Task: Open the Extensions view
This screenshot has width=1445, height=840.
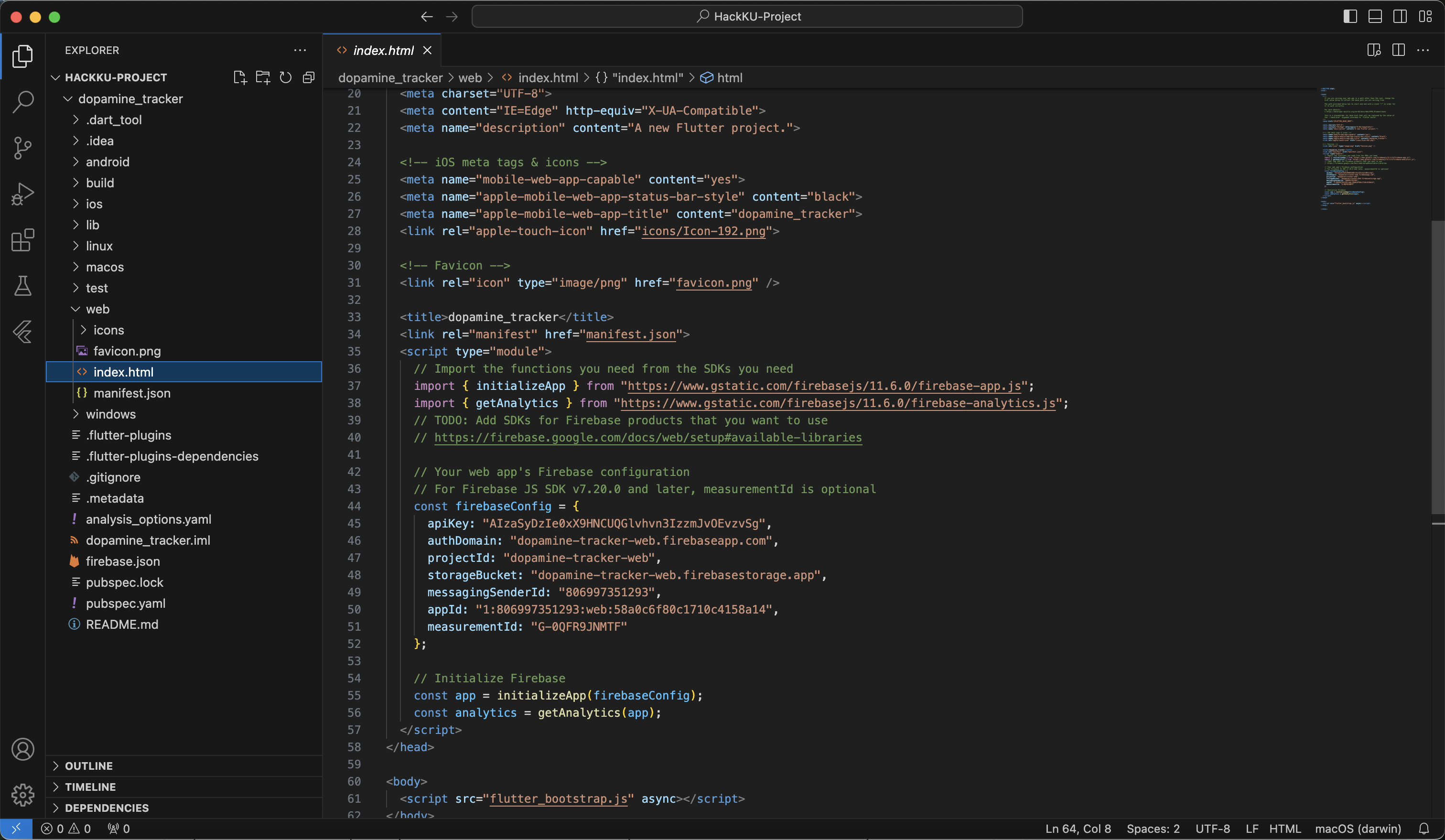Action: 23,240
